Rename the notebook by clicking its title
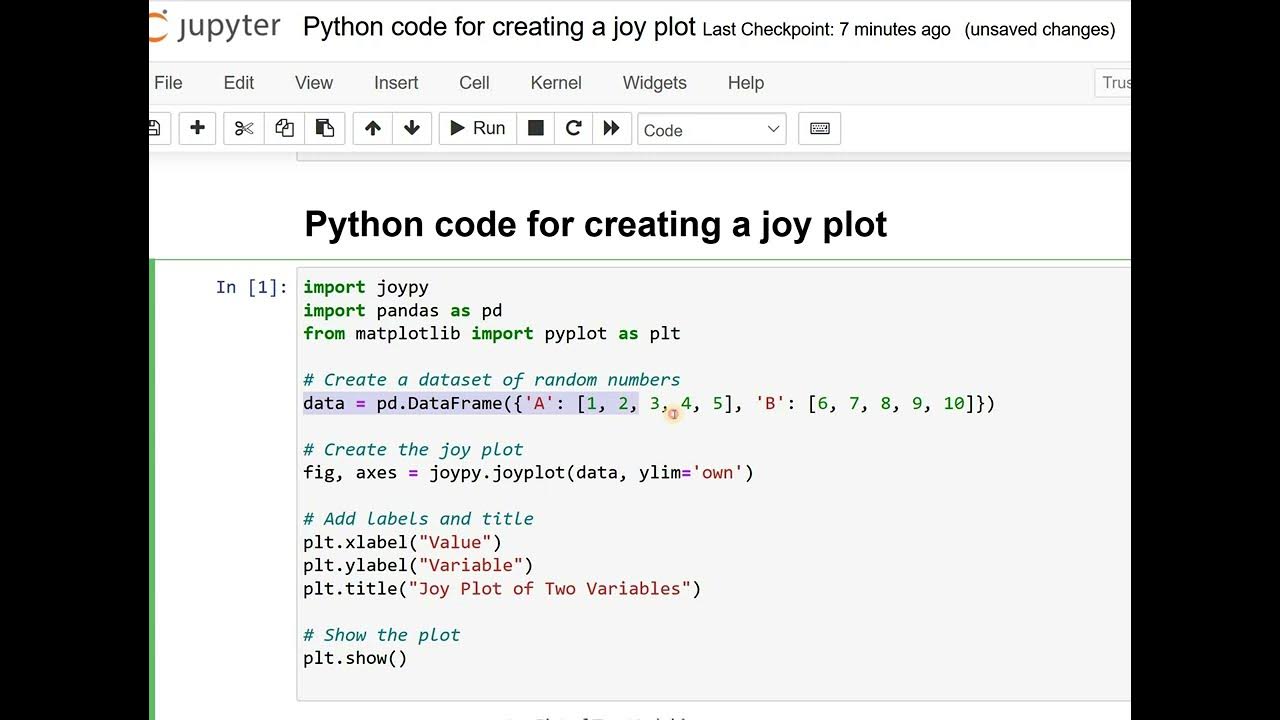 coord(499,27)
